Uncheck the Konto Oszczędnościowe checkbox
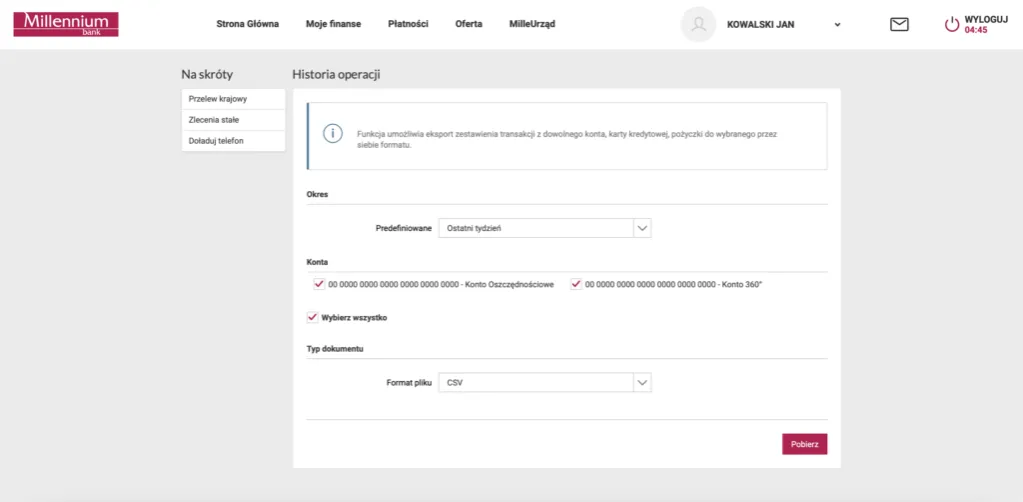This screenshot has height=502, width=1023. coord(319,284)
